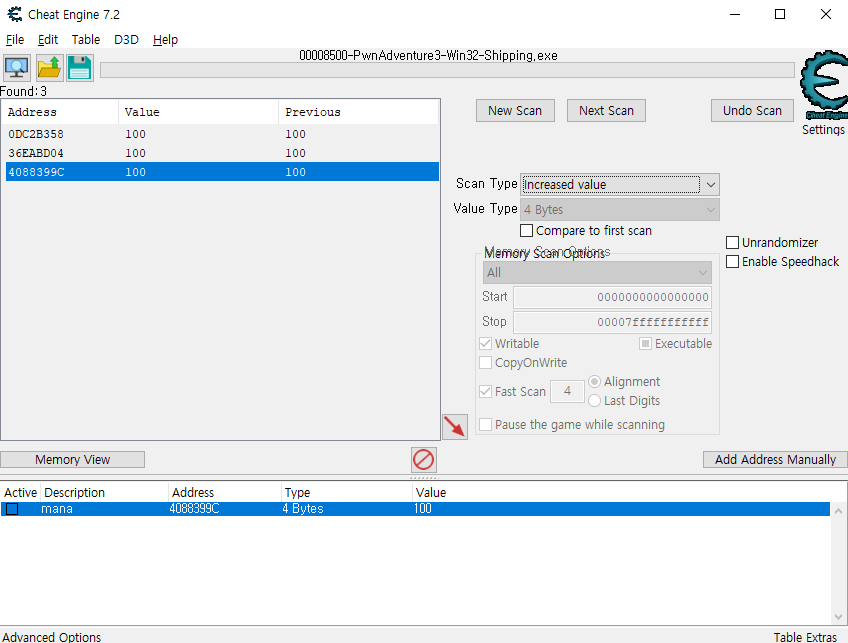Viewport: 848px width, 643px height.
Task: Click the scan progress bar
Action: [447, 70]
